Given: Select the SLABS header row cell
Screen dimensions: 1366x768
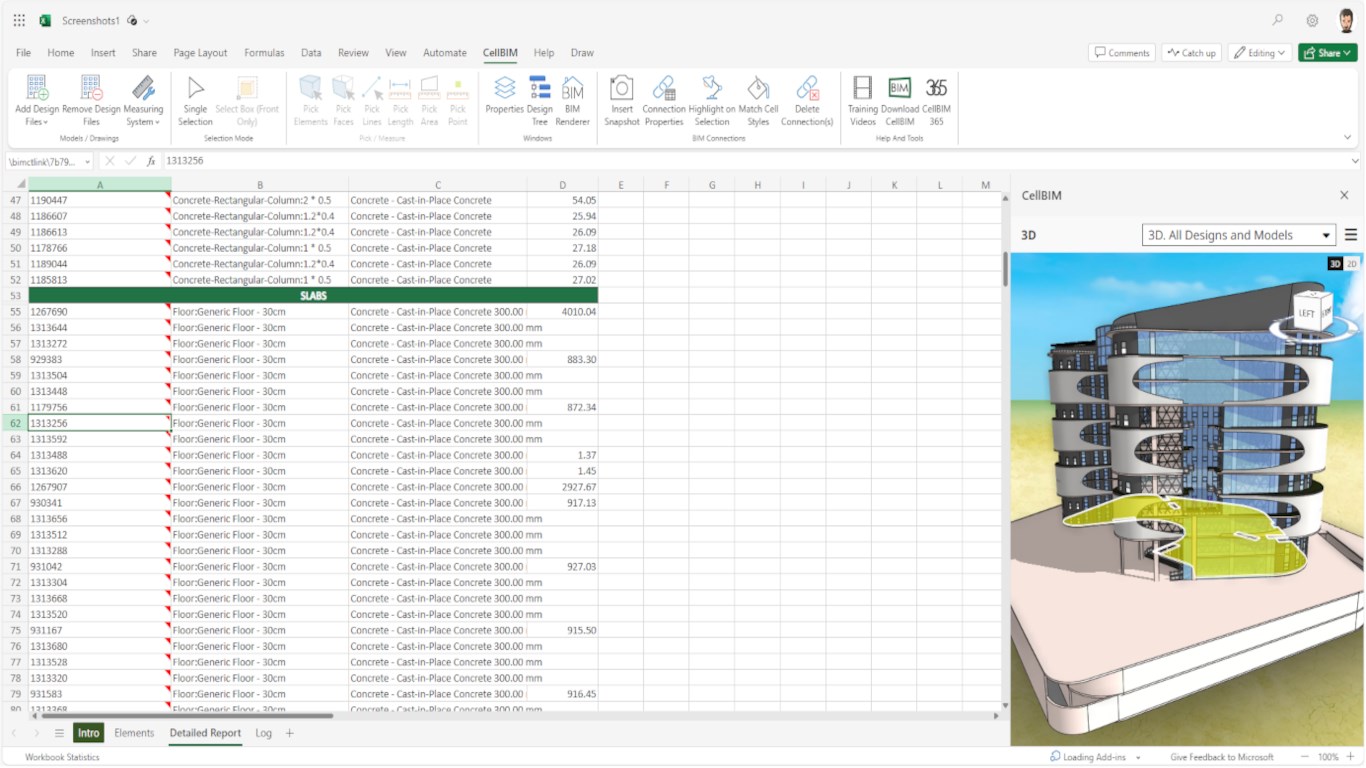Looking at the screenshot, I should coord(313,296).
